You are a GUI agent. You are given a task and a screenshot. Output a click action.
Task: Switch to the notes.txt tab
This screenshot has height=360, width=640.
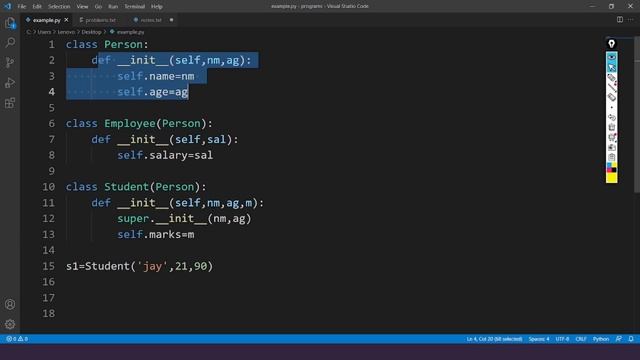pos(151,20)
